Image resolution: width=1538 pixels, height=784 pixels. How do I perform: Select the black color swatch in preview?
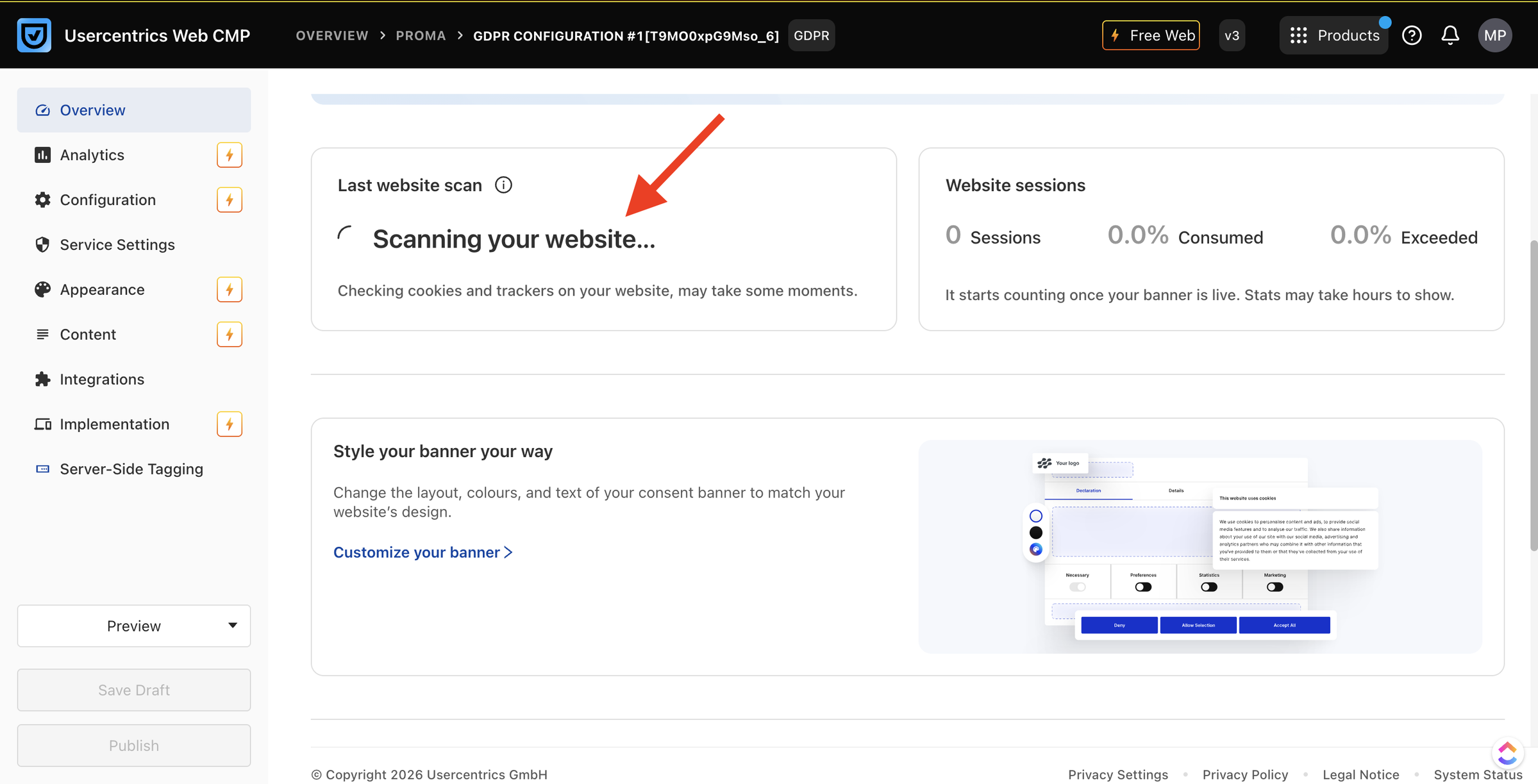click(1035, 533)
